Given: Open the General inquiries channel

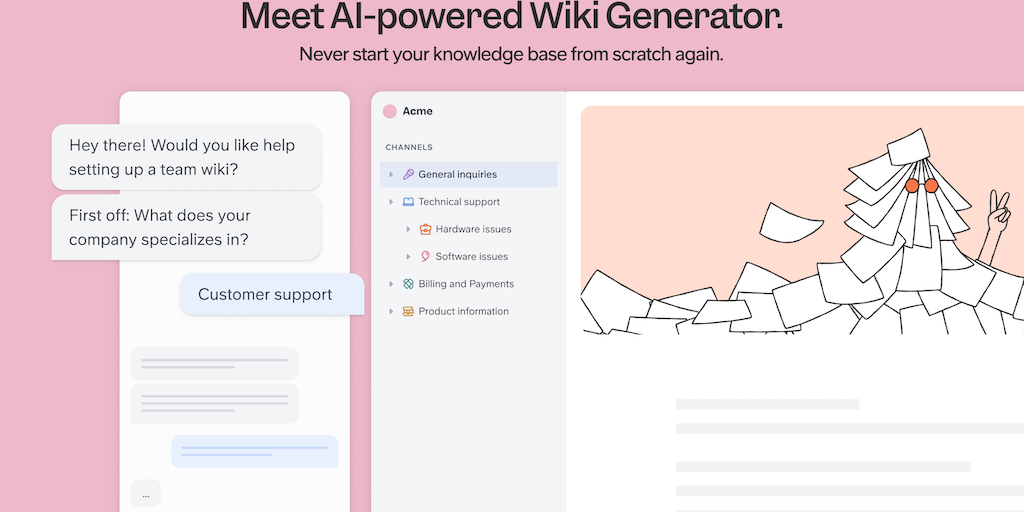Looking at the screenshot, I should coord(457,175).
